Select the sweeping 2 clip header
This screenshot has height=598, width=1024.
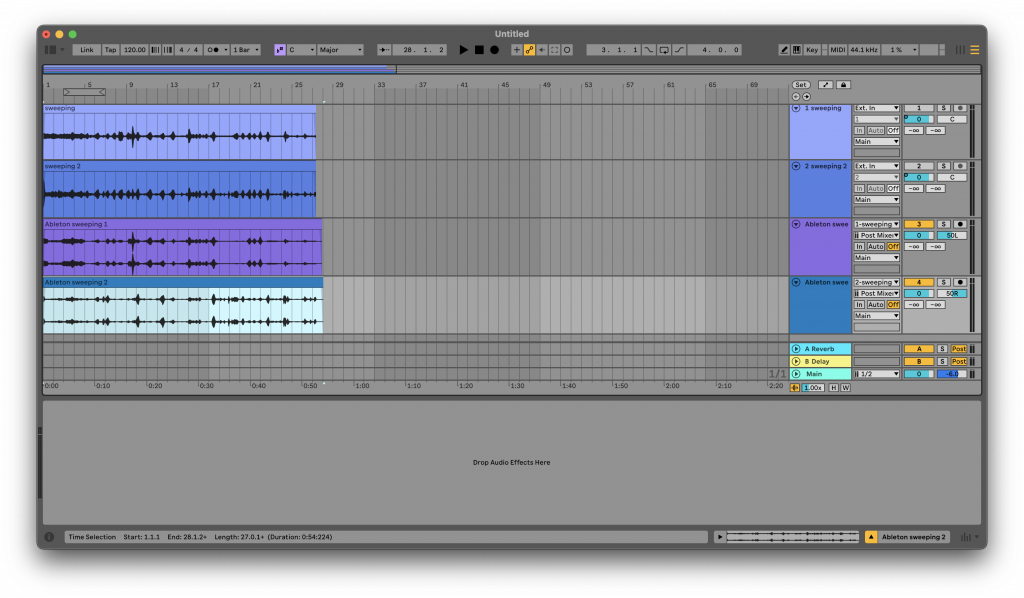pyautogui.click(x=180, y=166)
